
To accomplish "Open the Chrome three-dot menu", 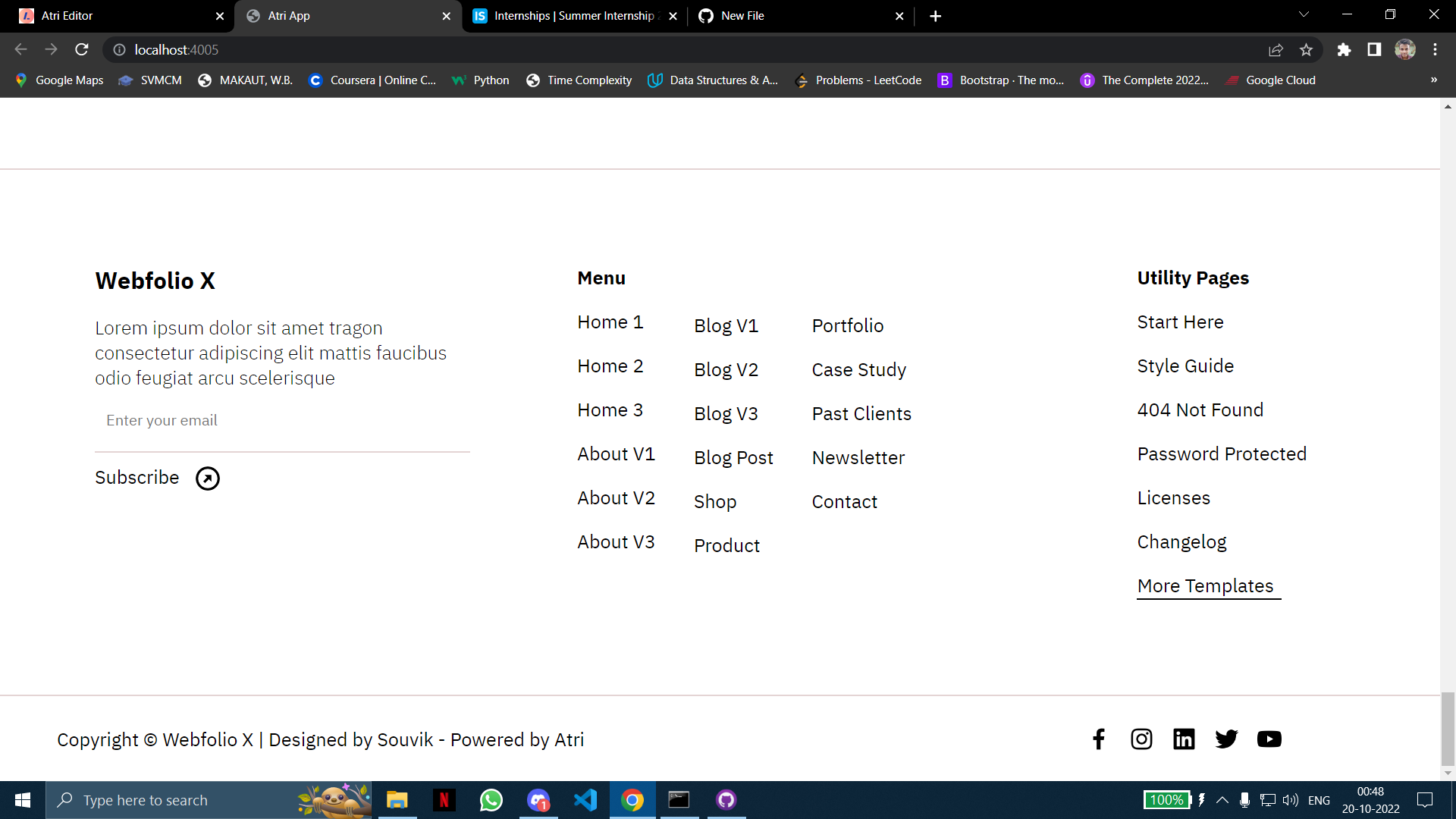I will coord(1436,49).
